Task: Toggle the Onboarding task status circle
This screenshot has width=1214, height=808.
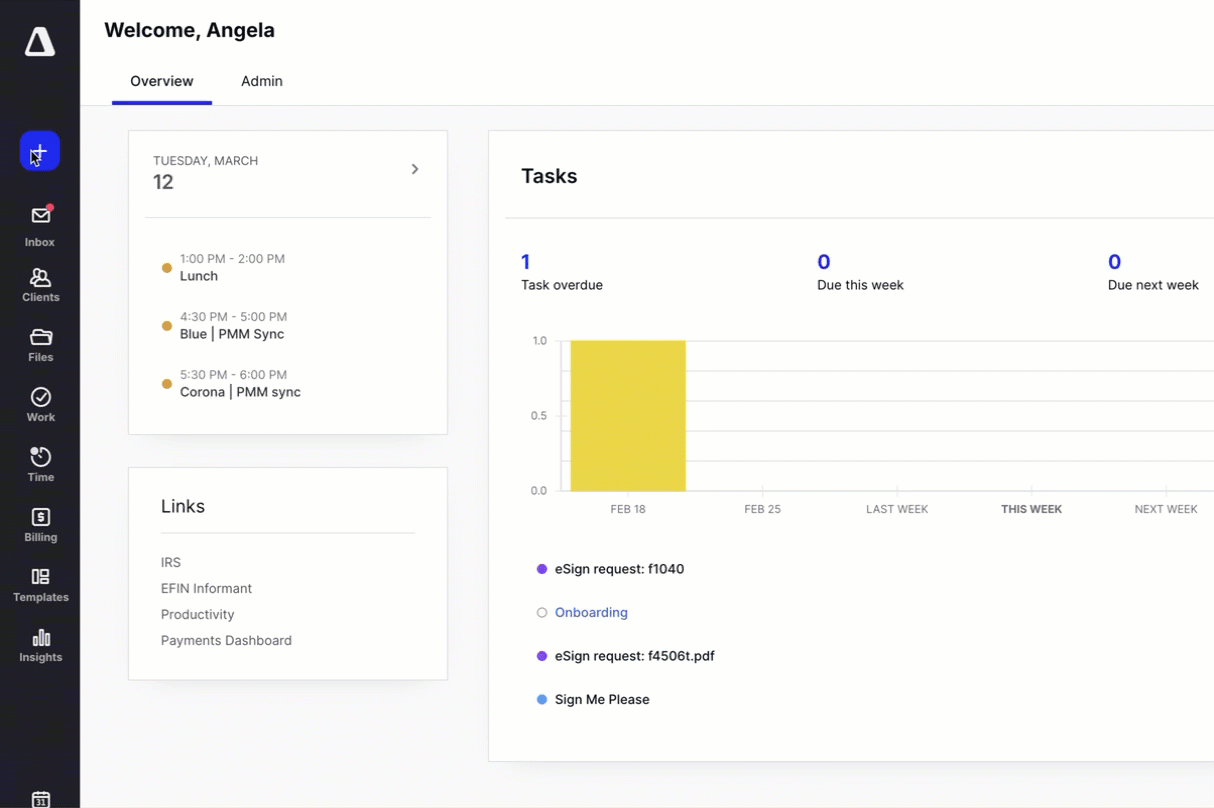Action: [x=542, y=613]
